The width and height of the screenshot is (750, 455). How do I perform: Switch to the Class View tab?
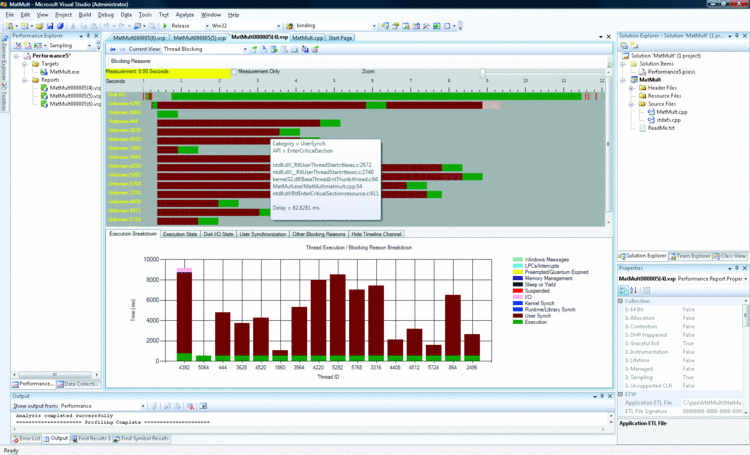click(729, 256)
